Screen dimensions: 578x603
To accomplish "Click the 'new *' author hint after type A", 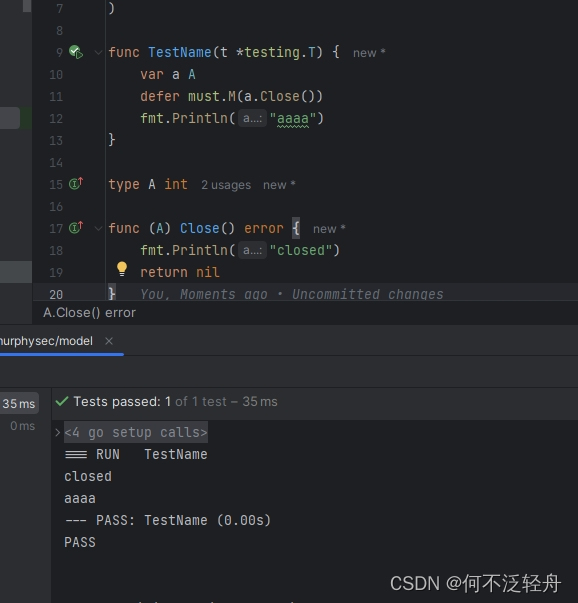I will (x=279, y=185).
